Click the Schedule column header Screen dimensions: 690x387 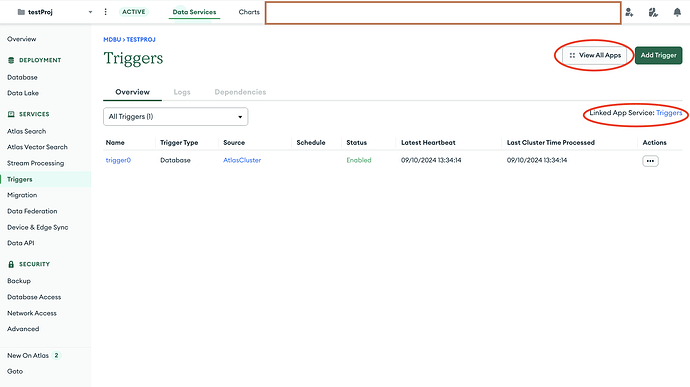coord(311,143)
